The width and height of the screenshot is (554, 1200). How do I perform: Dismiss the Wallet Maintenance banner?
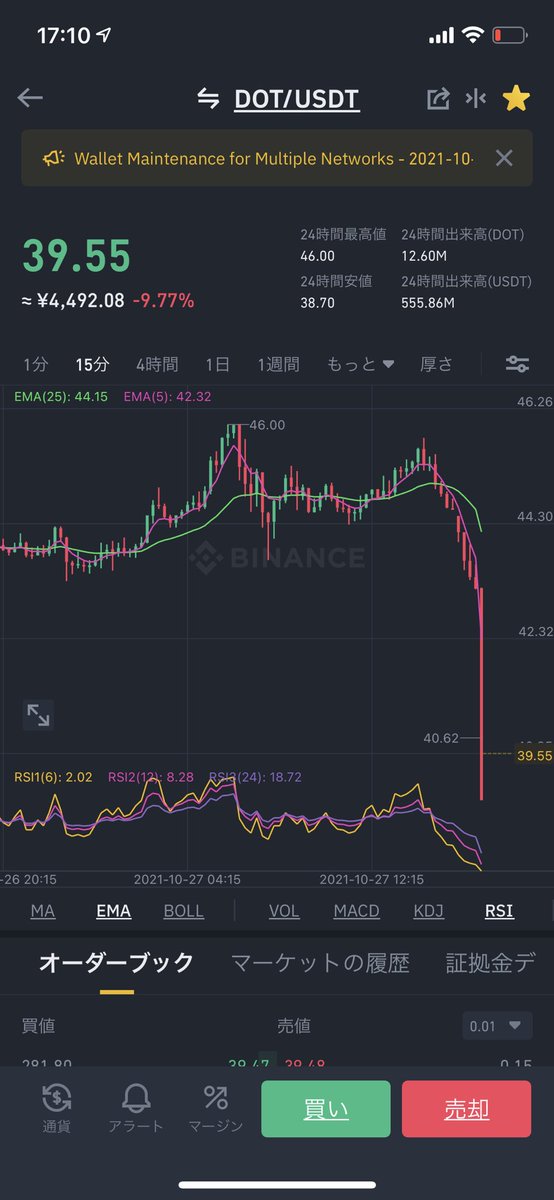504,158
